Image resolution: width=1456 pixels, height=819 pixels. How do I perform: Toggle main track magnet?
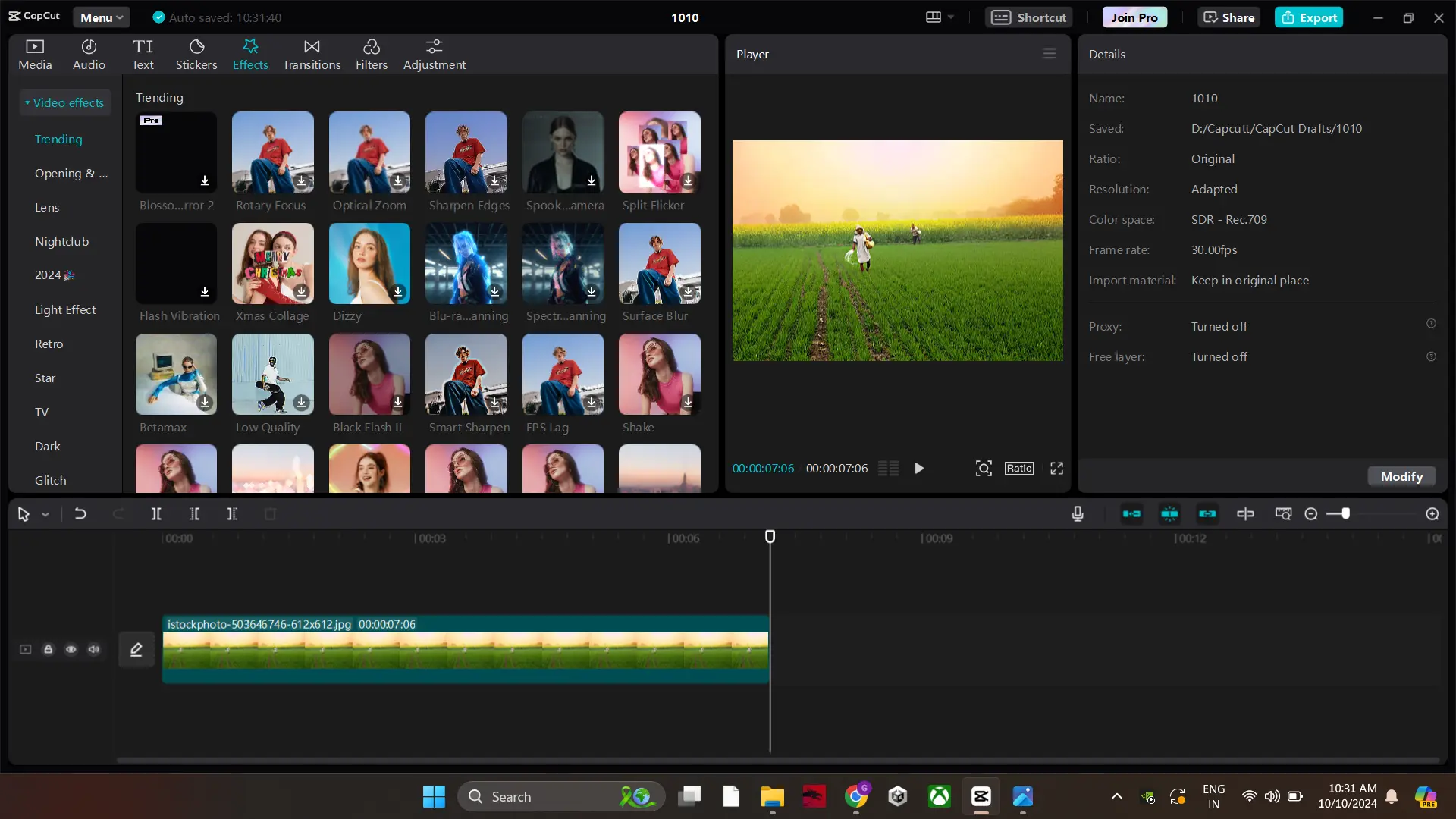point(1131,514)
